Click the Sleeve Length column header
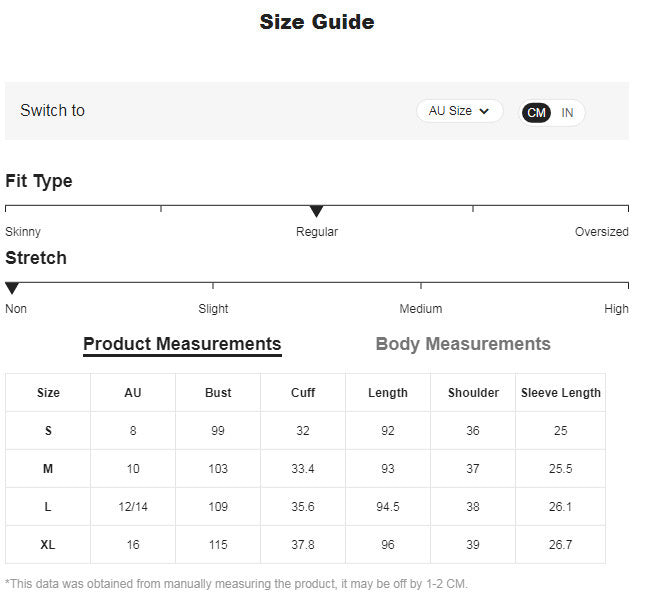Viewport: 645px width, 607px height. 561,393
